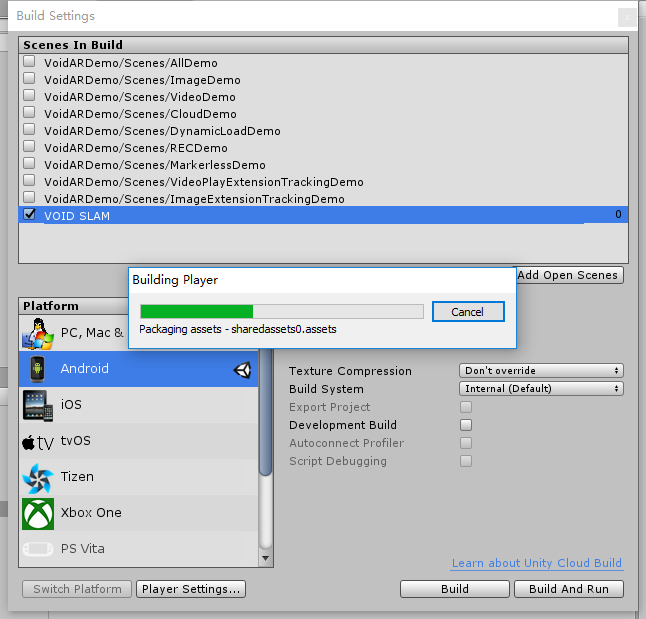Image resolution: width=646 pixels, height=619 pixels.
Task: Click the Build button
Action: (455, 589)
